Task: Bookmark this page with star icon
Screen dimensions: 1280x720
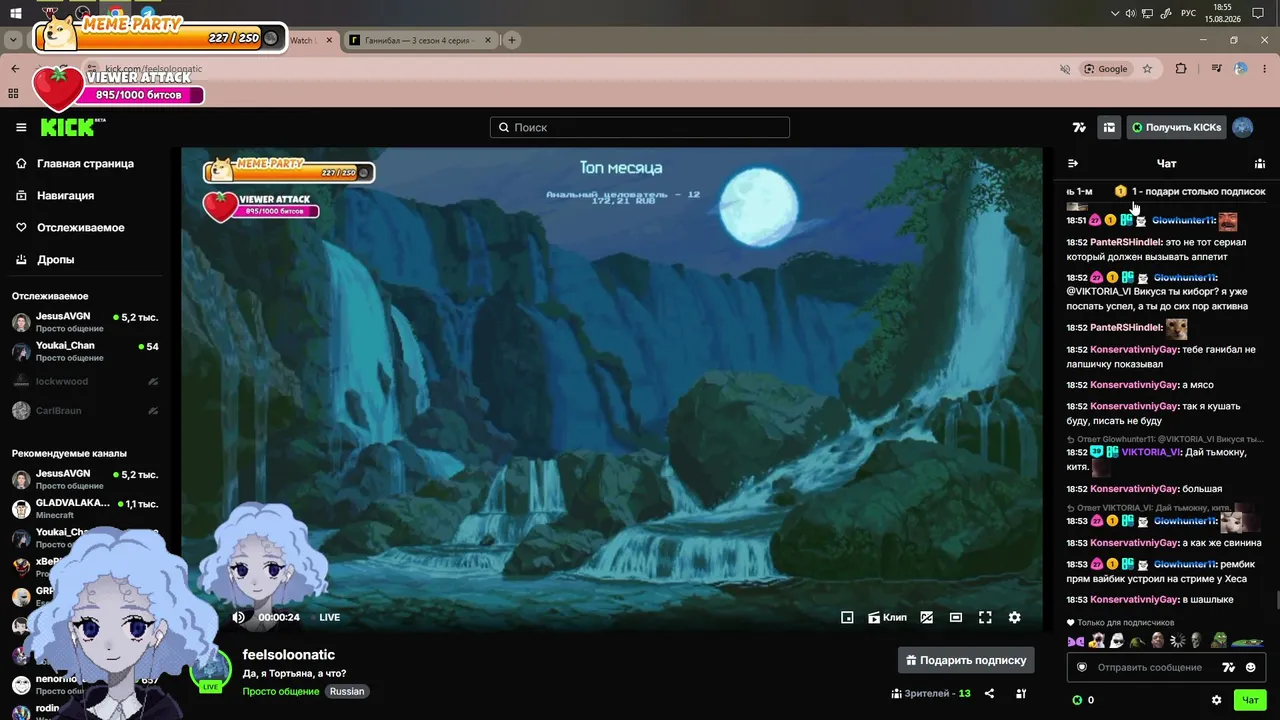Action: pos(1147,69)
